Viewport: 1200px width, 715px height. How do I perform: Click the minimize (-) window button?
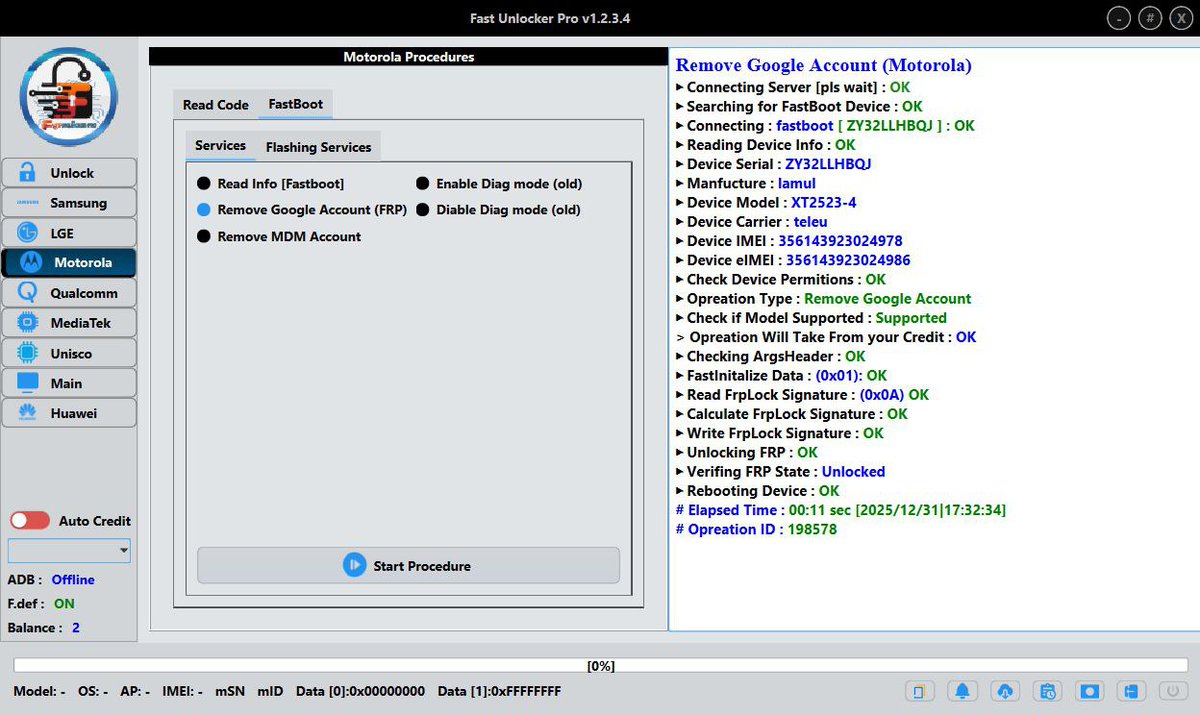(x=1120, y=19)
